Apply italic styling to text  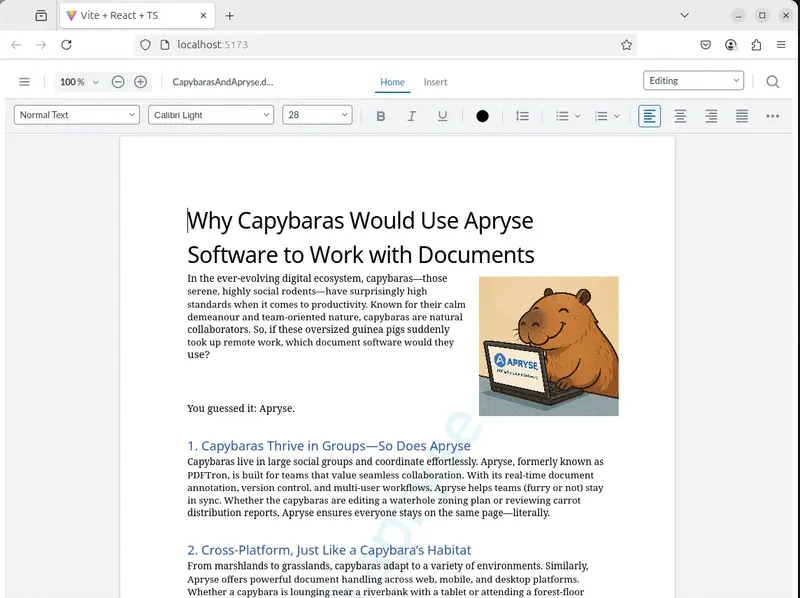pos(411,116)
